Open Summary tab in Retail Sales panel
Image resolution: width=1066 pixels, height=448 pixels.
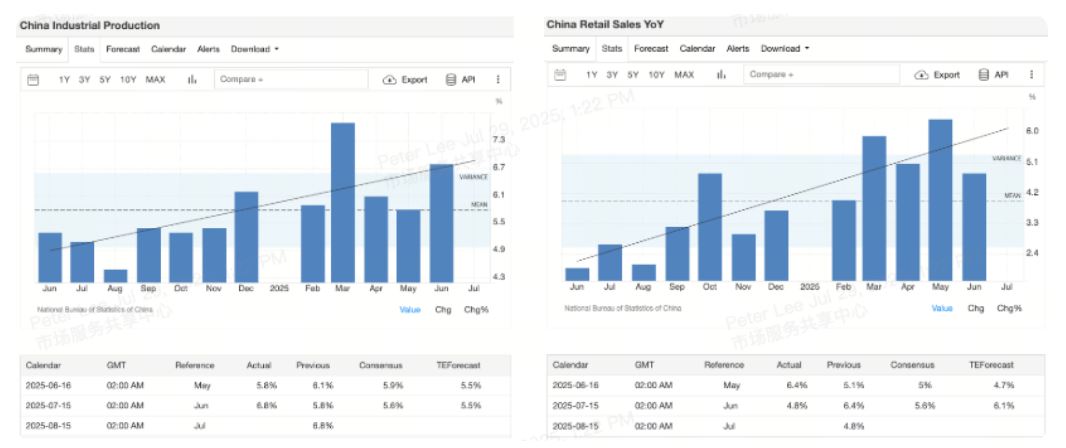pyautogui.click(x=571, y=48)
